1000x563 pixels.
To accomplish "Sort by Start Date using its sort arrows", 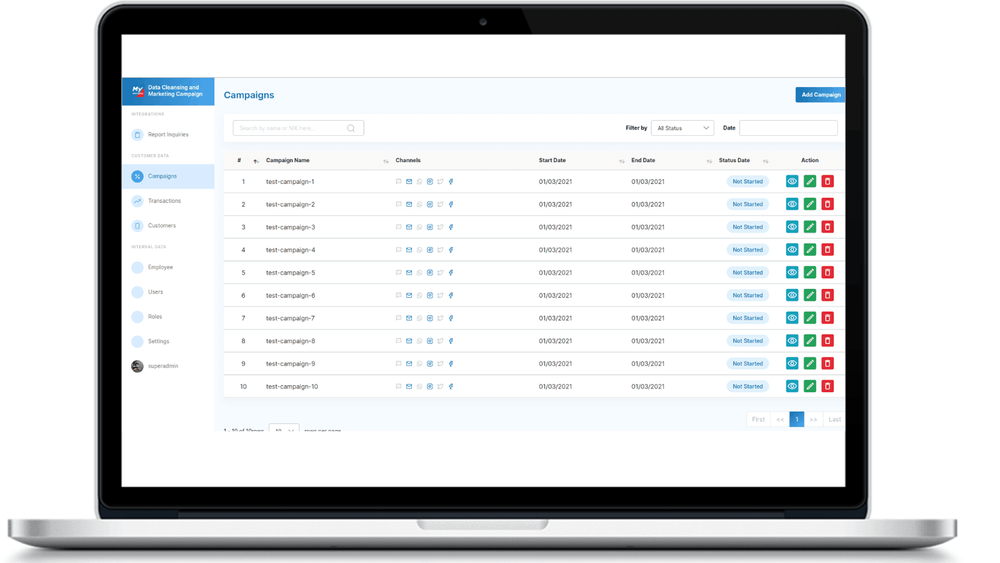I will pos(622,161).
